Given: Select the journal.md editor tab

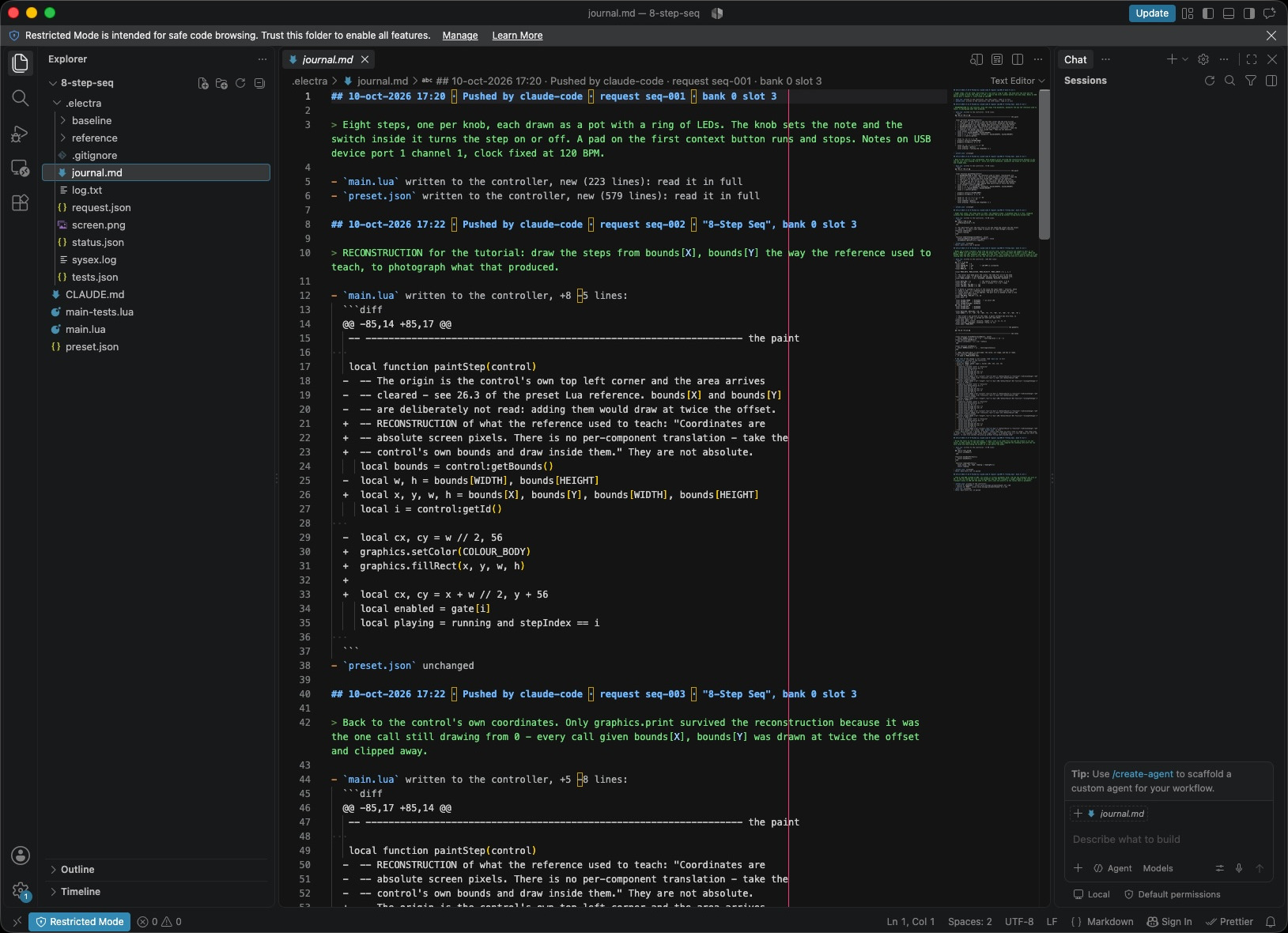Looking at the screenshot, I should 328,59.
